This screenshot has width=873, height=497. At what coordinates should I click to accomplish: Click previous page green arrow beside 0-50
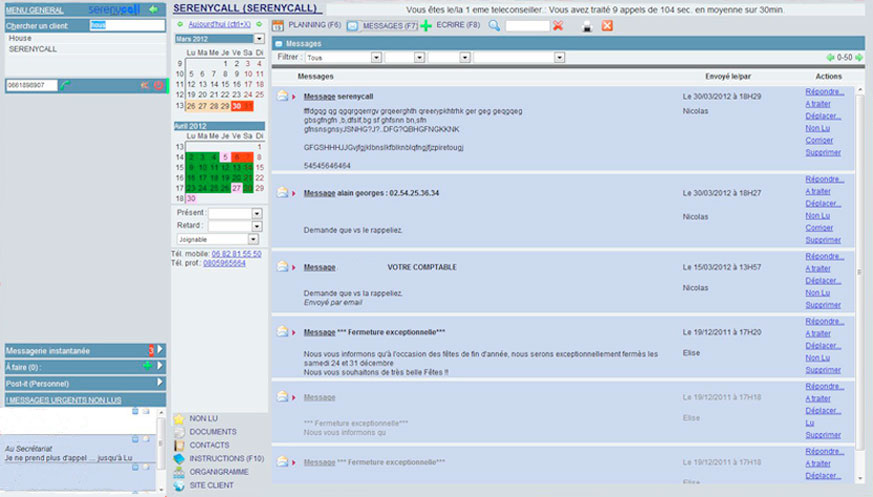(x=830, y=57)
